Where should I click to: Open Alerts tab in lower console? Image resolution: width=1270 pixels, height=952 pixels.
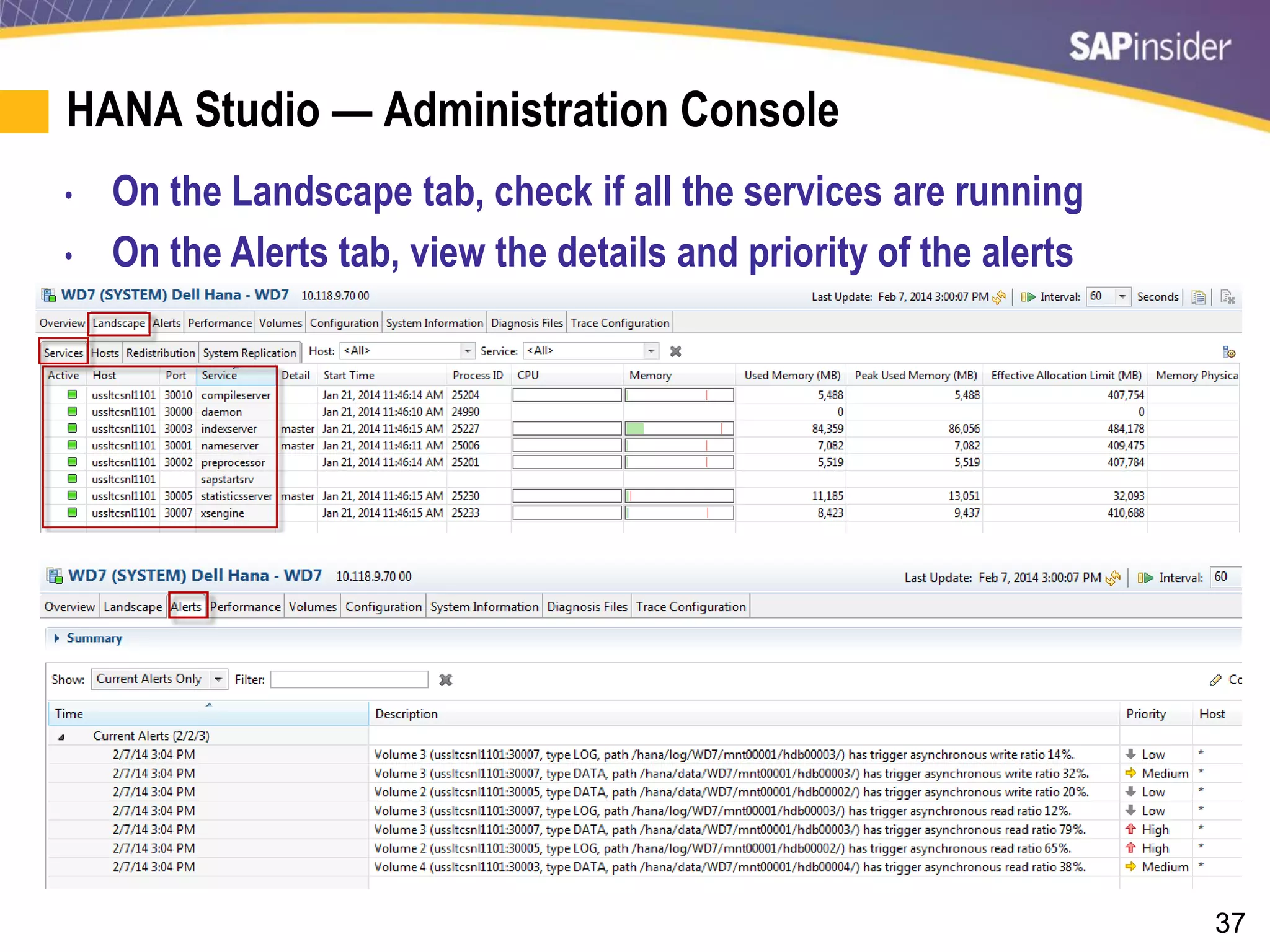click(186, 607)
